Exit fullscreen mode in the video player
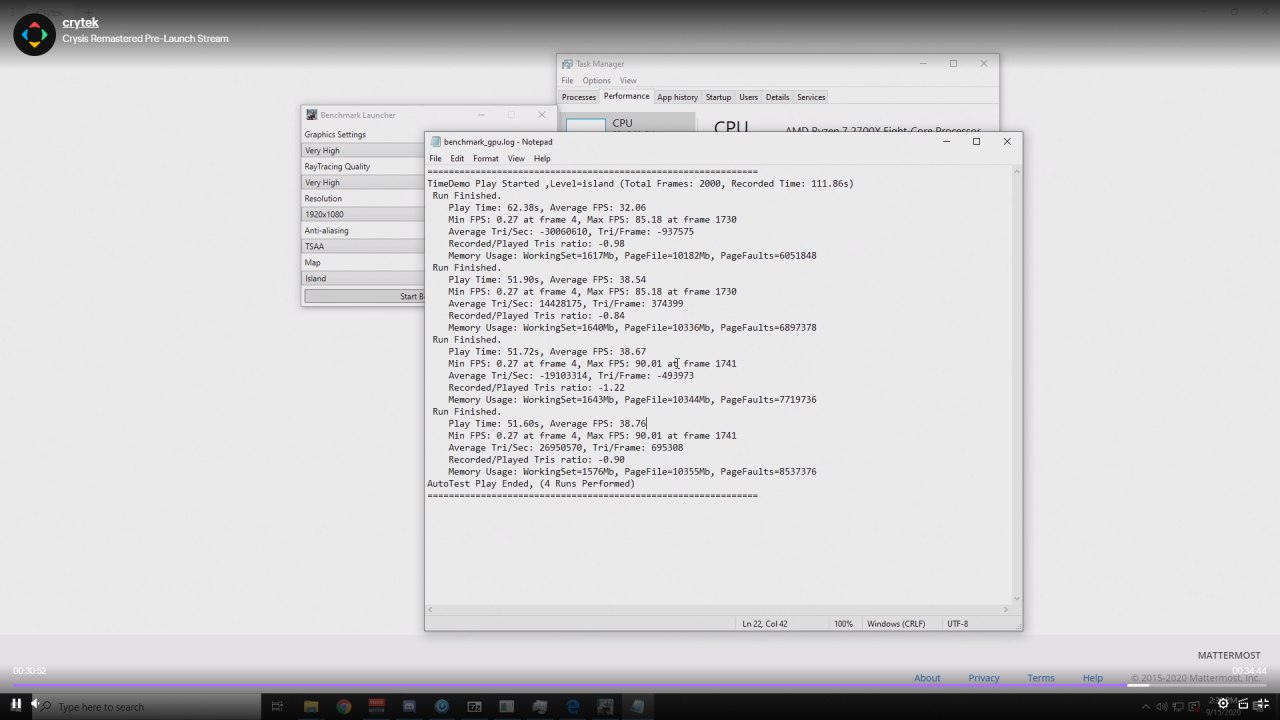 coord(1263,704)
